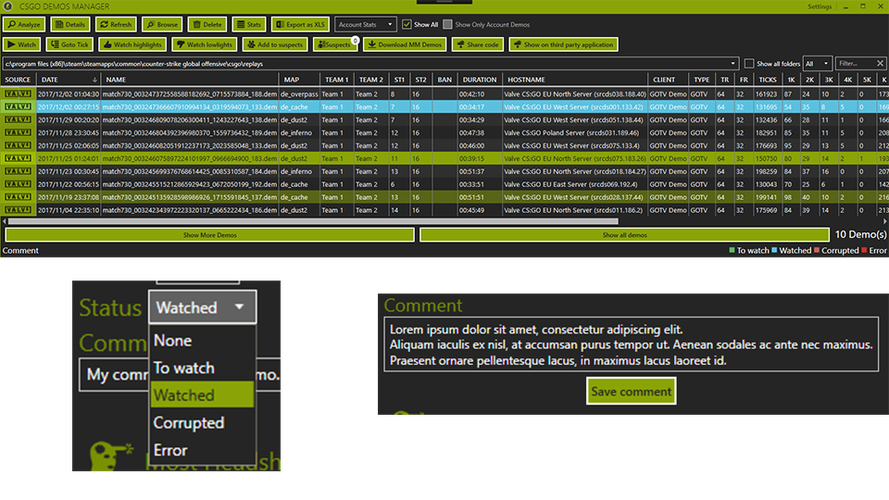Image resolution: width=889 pixels, height=500 pixels.
Task: Browse for a demo folder
Action: point(162,24)
